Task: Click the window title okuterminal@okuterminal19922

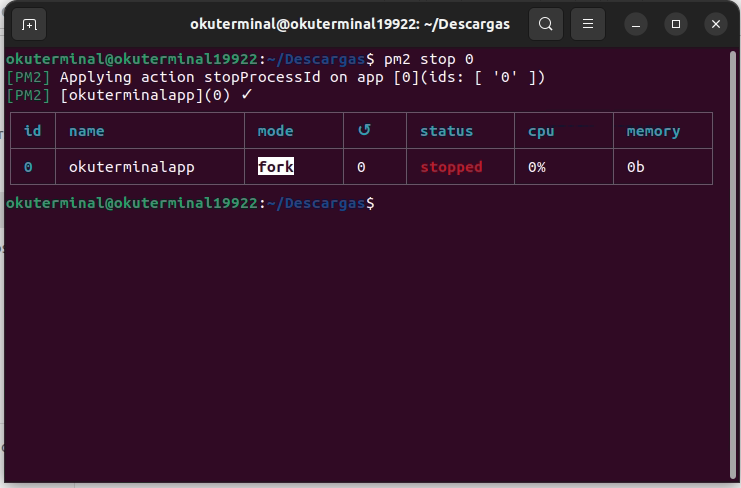Action: [x=349, y=24]
